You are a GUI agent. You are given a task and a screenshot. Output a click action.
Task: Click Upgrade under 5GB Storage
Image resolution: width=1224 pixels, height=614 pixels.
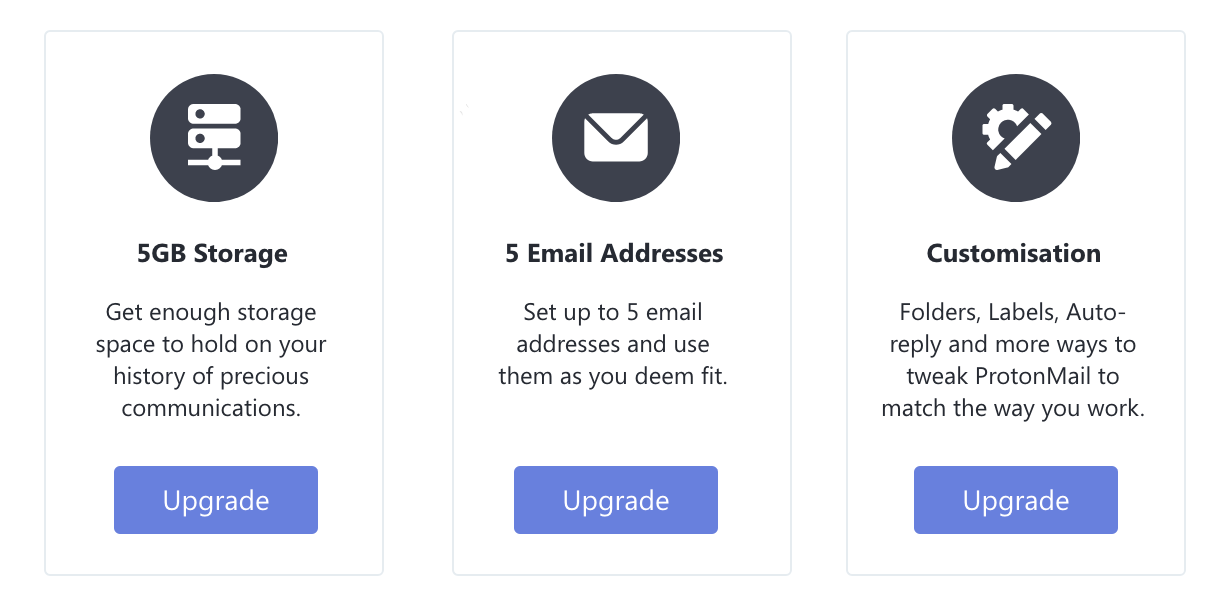[x=215, y=500]
